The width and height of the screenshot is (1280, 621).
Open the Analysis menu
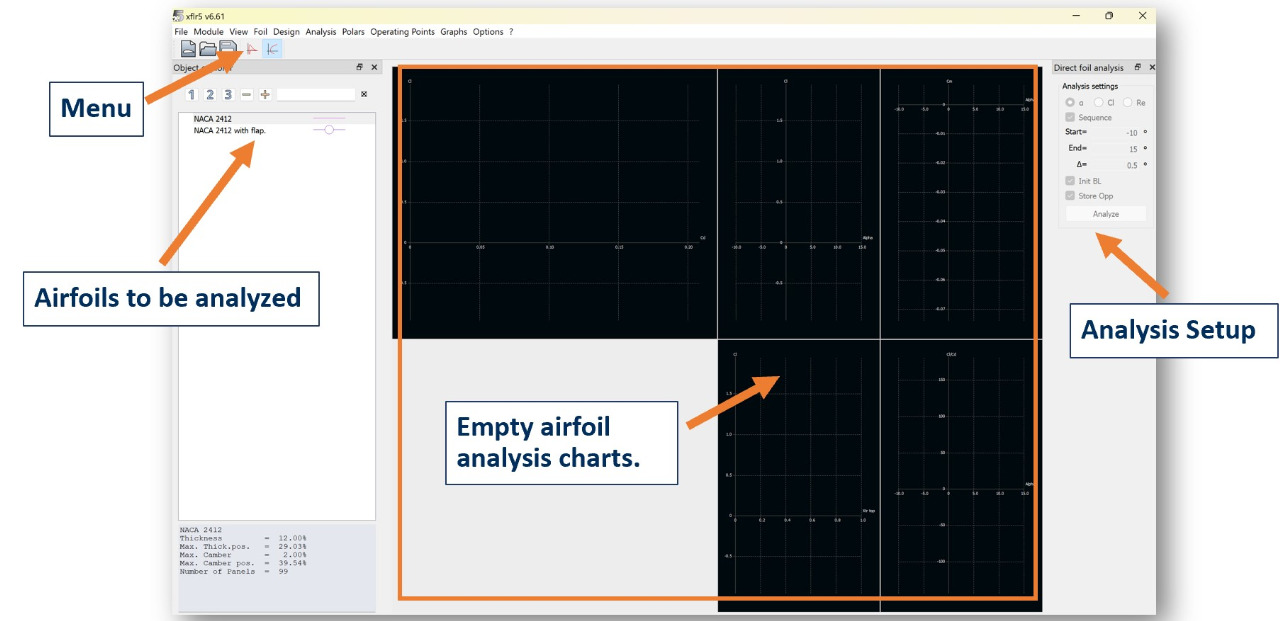(320, 32)
